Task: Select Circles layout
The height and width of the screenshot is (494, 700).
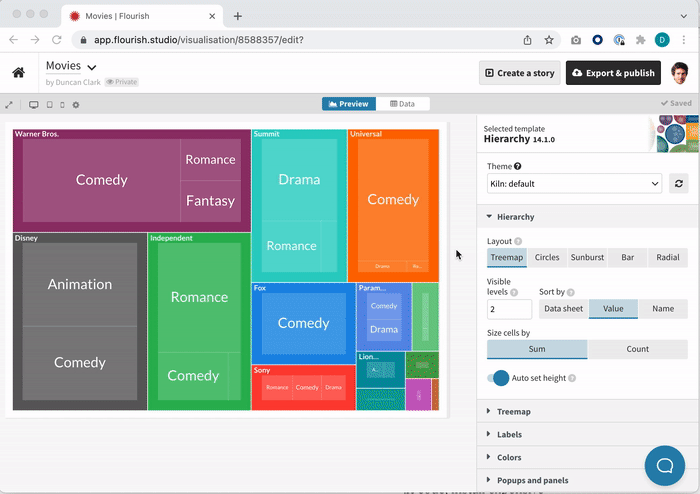Action: (x=547, y=257)
